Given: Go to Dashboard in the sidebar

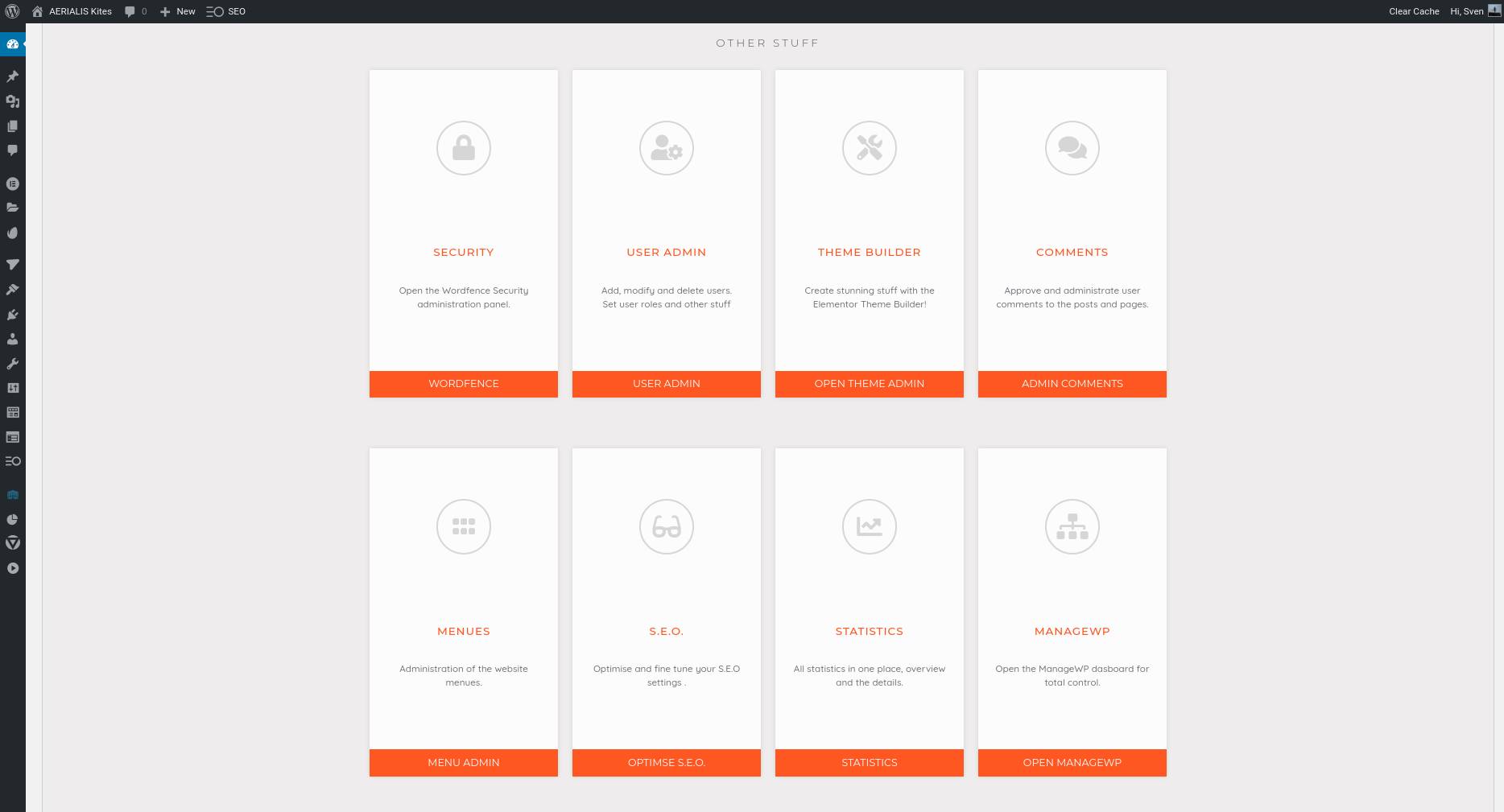Looking at the screenshot, I should coord(13,44).
